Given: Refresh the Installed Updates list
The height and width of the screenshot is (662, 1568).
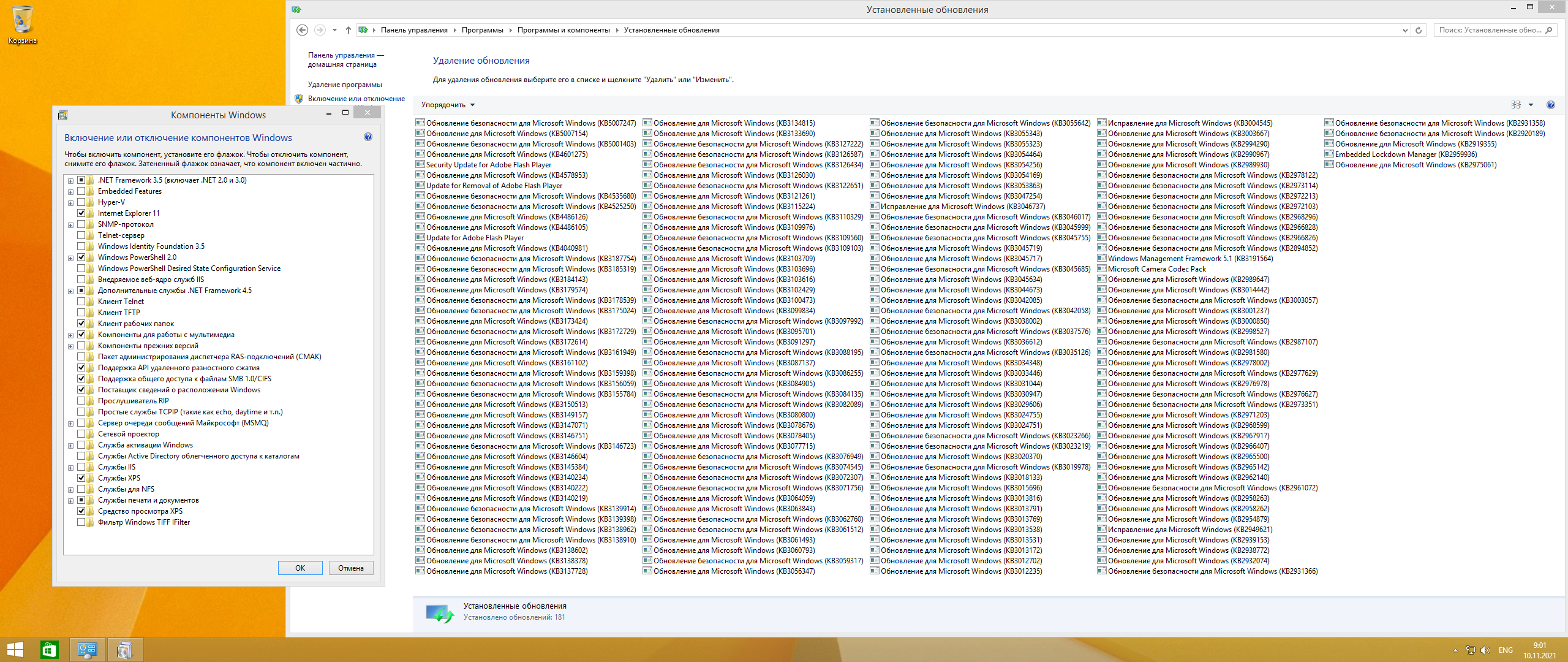Looking at the screenshot, I should click(x=1419, y=30).
